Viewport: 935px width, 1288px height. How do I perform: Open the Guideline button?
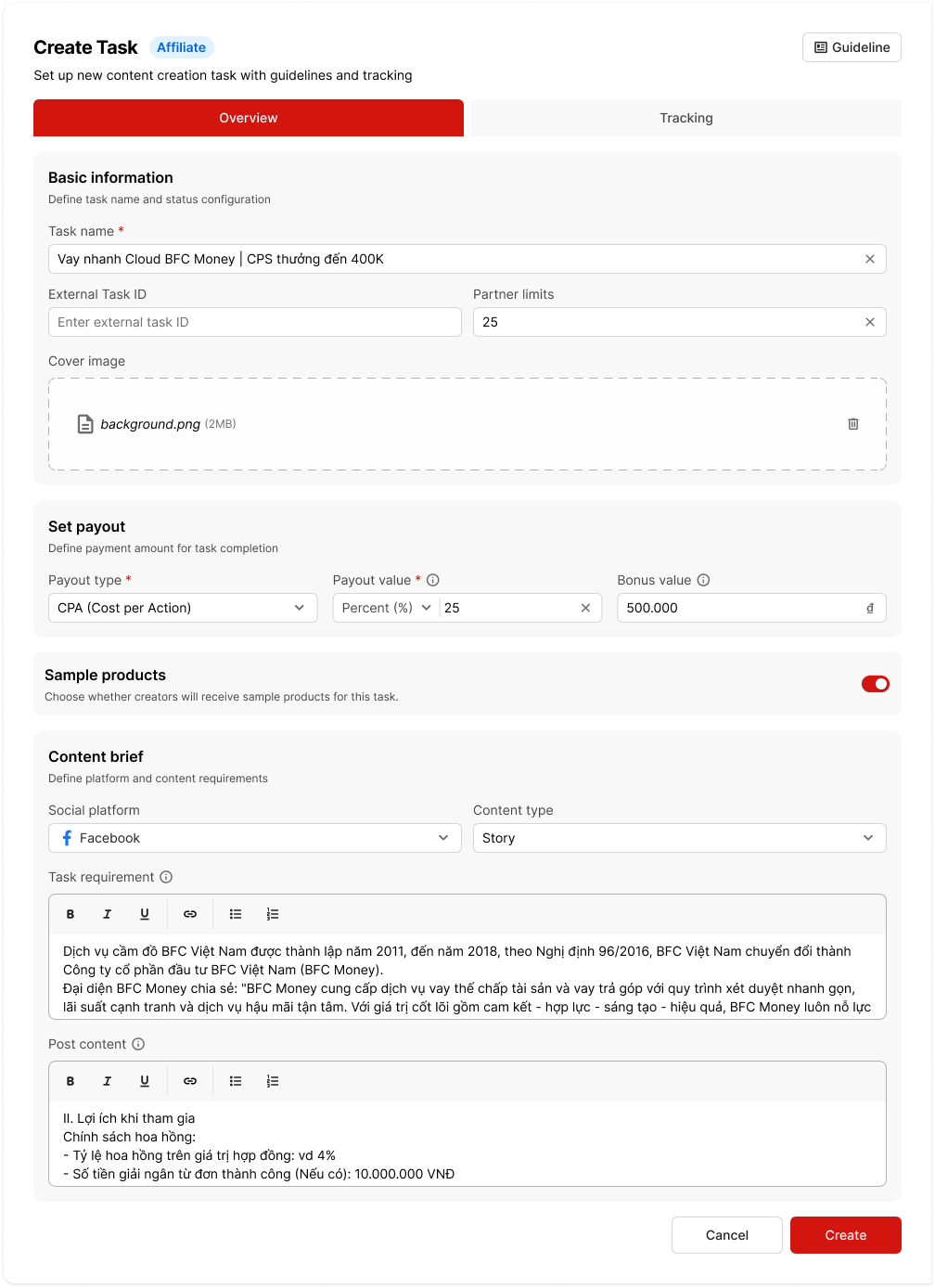[x=851, y=47]
